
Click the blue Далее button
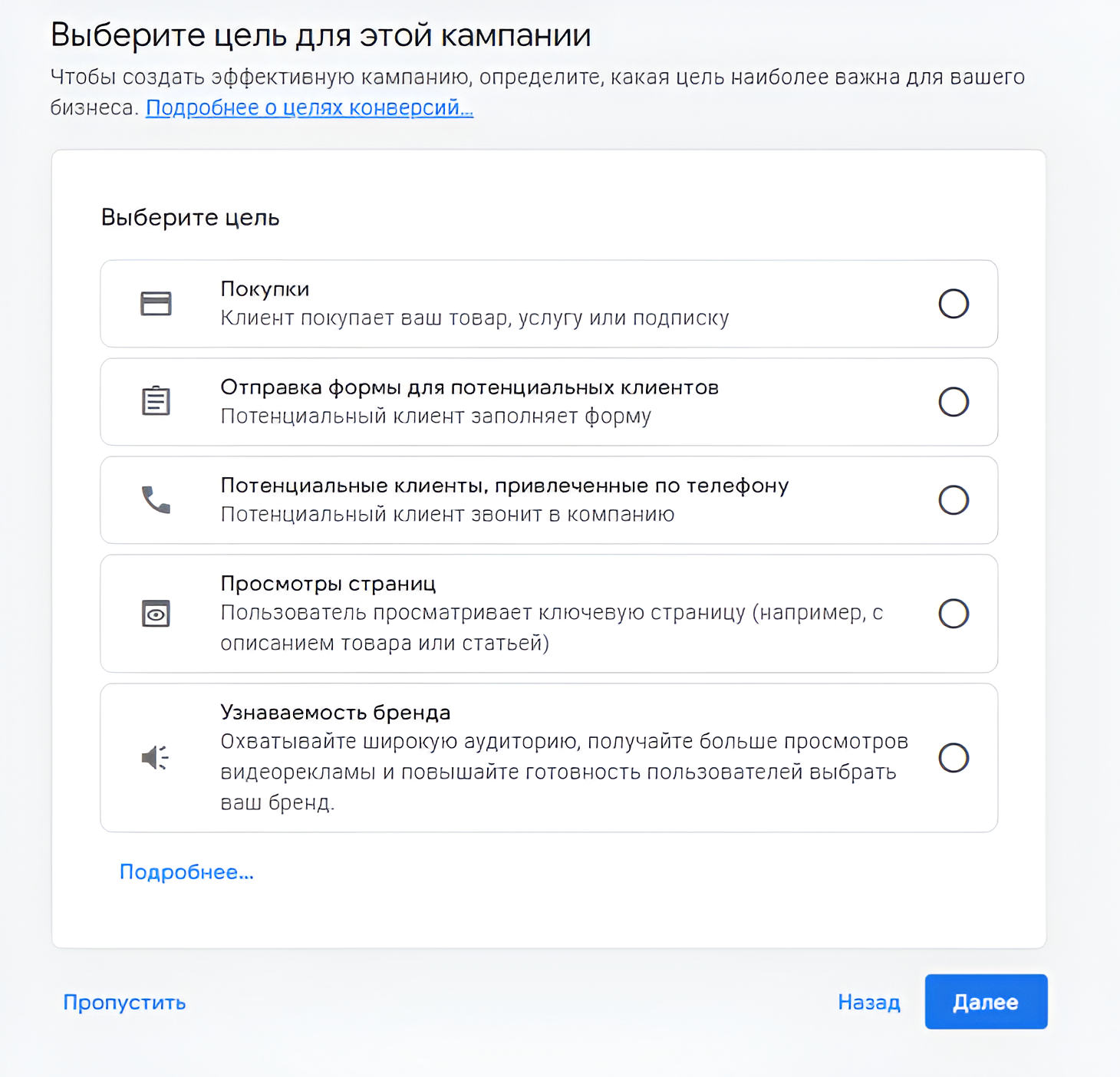986,1002
